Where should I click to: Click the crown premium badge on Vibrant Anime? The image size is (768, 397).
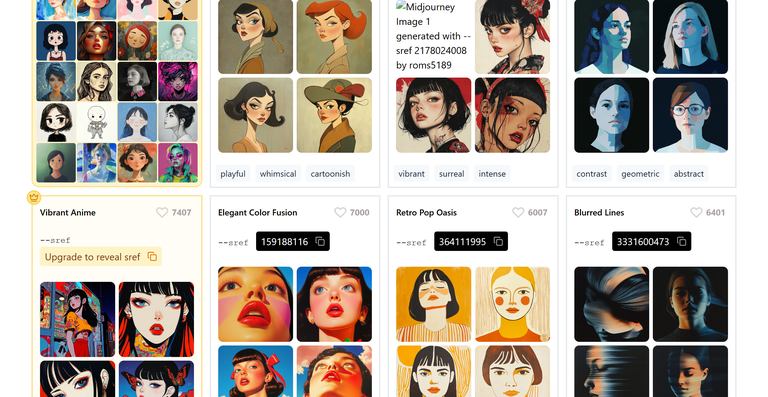tap(34, 197)
